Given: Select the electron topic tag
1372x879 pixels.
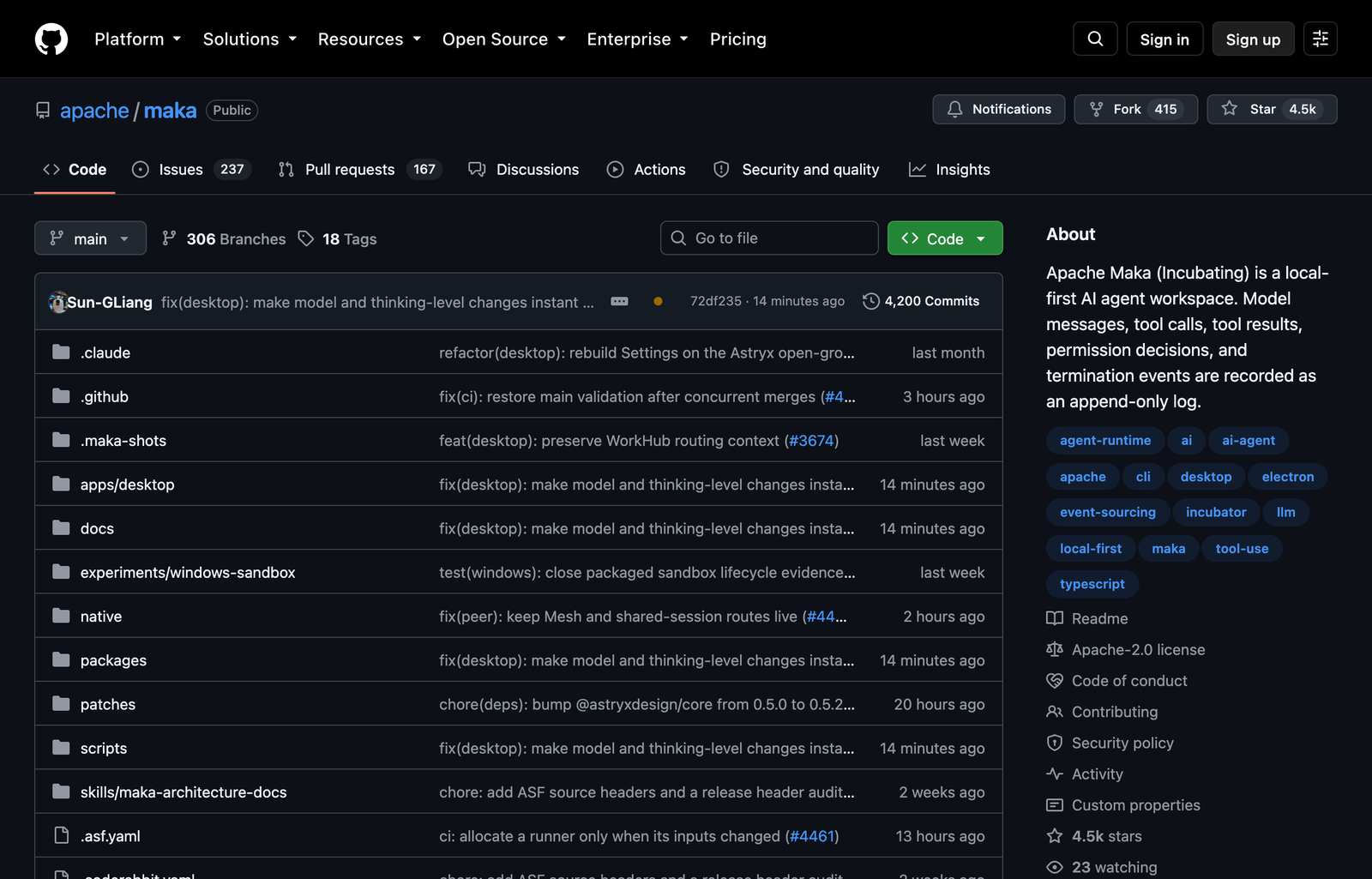Looking at the screenshot, I should 1288,476.
